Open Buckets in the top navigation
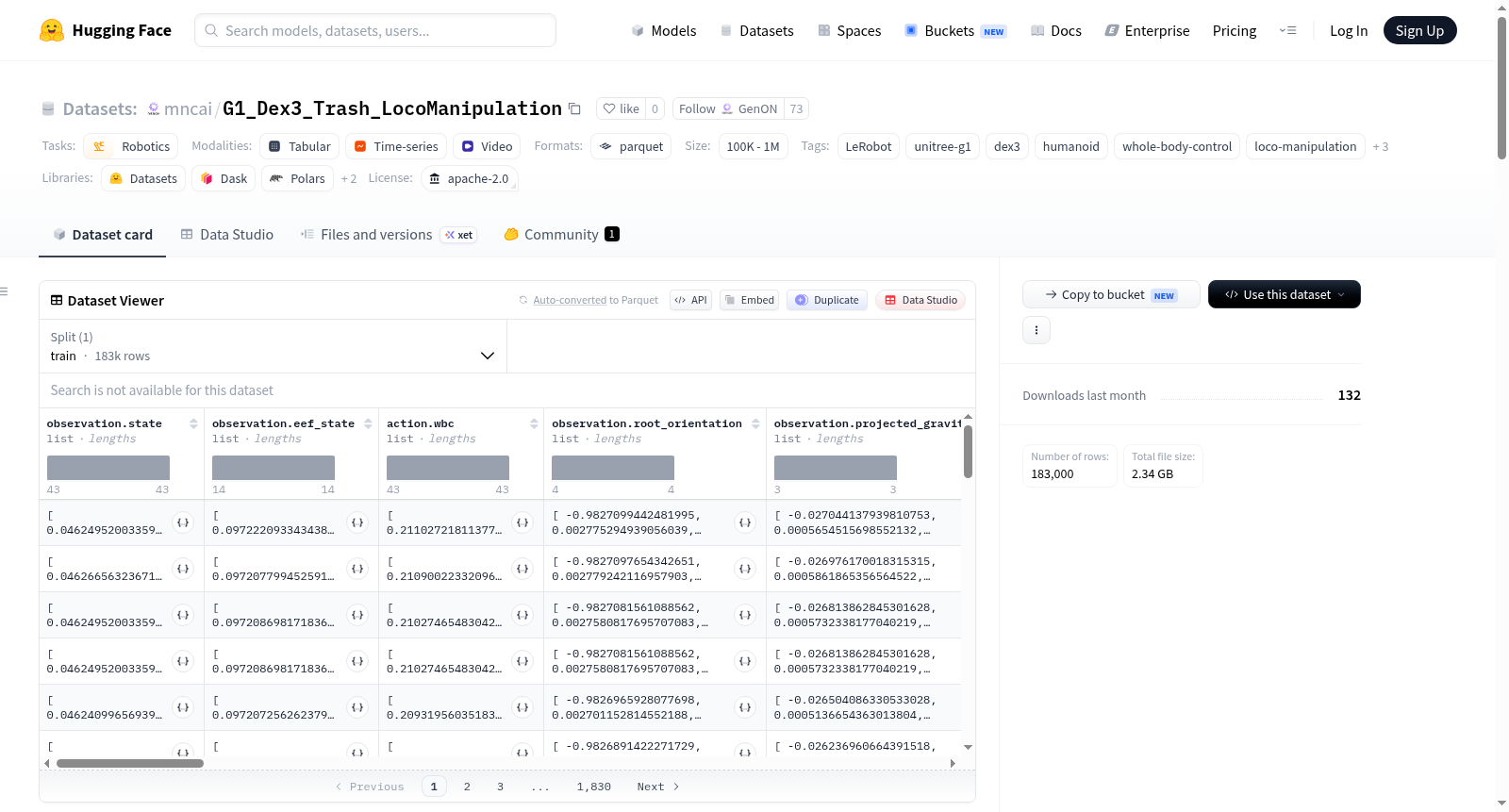This screenshot has width=1509, height=812. click(955, 31)
